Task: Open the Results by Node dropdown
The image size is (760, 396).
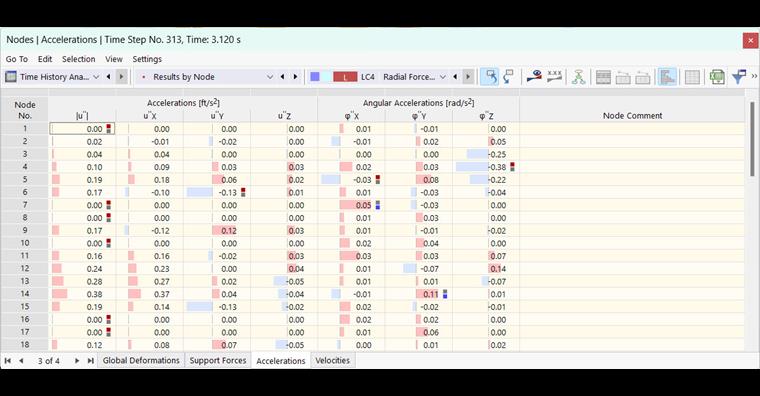Action: [270, 77]
